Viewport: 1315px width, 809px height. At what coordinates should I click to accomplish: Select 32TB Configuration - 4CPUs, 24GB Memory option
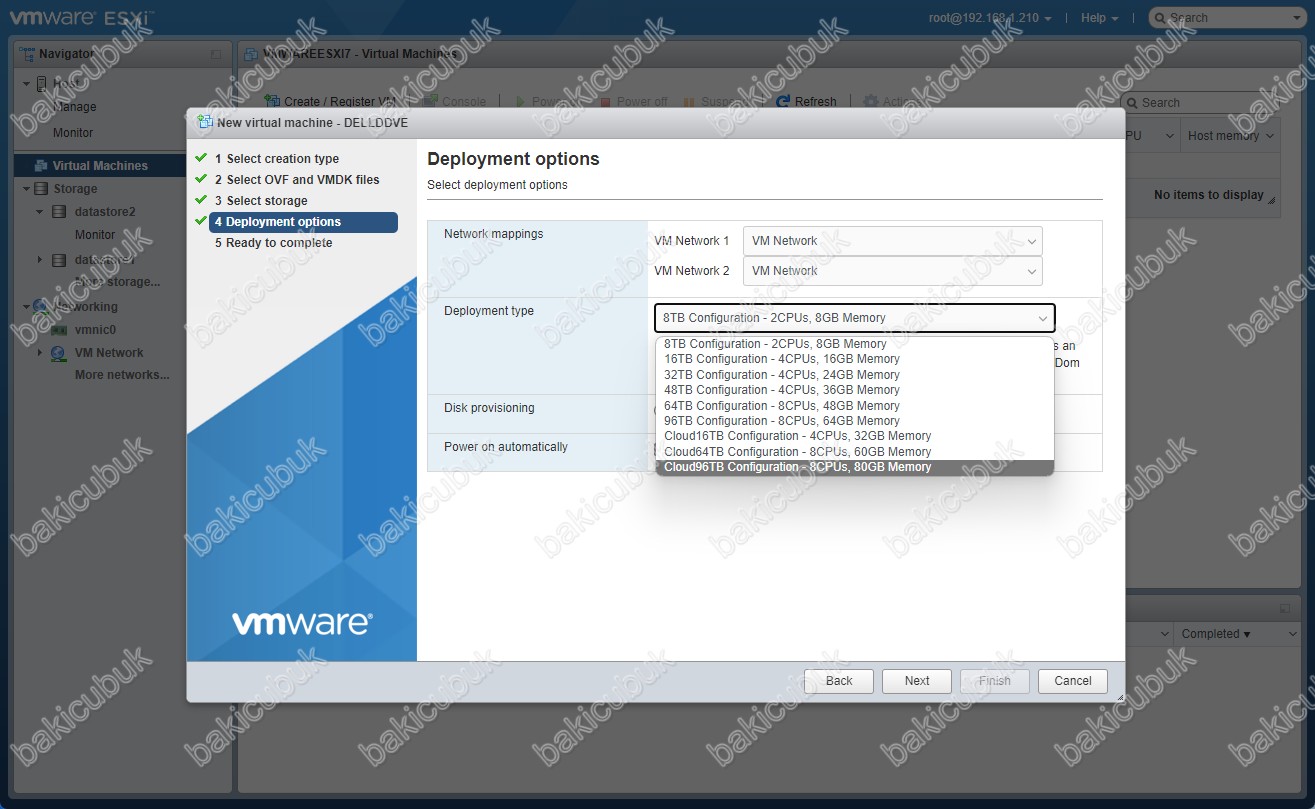855,375
